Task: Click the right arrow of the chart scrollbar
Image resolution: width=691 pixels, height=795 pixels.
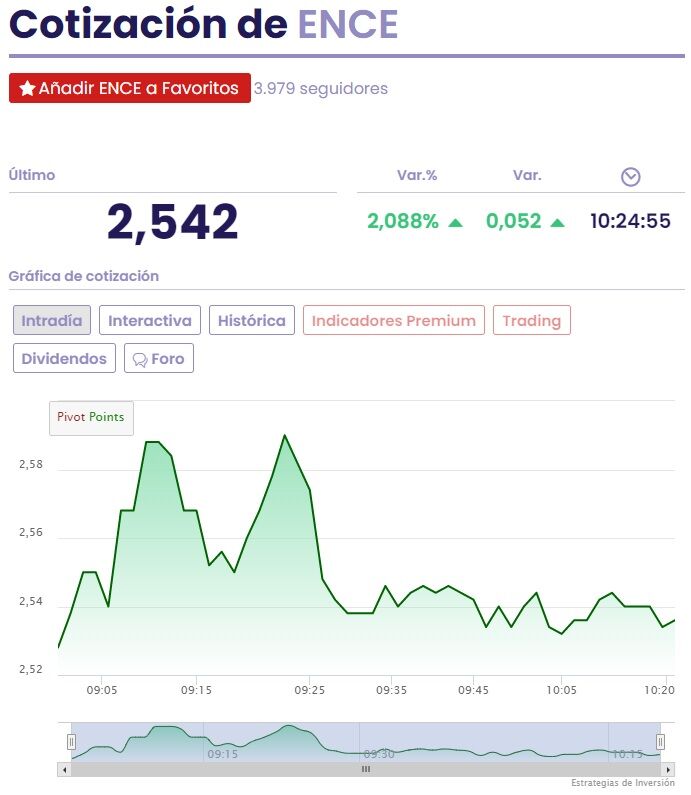Action: (668, 769)
